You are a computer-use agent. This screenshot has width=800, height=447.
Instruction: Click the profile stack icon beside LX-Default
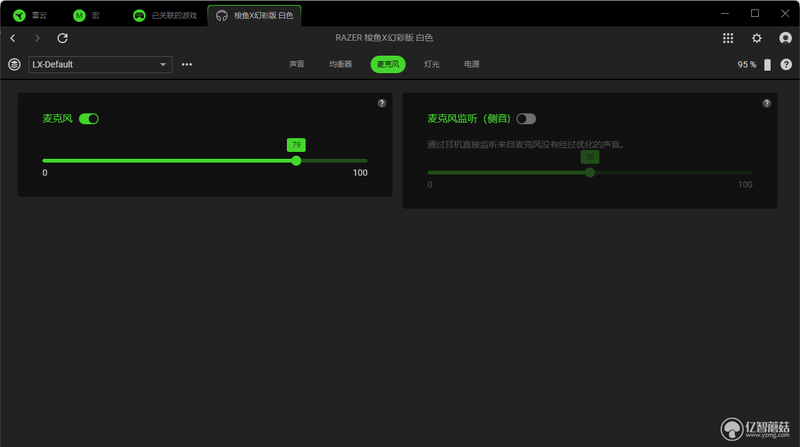pos(14,64)
